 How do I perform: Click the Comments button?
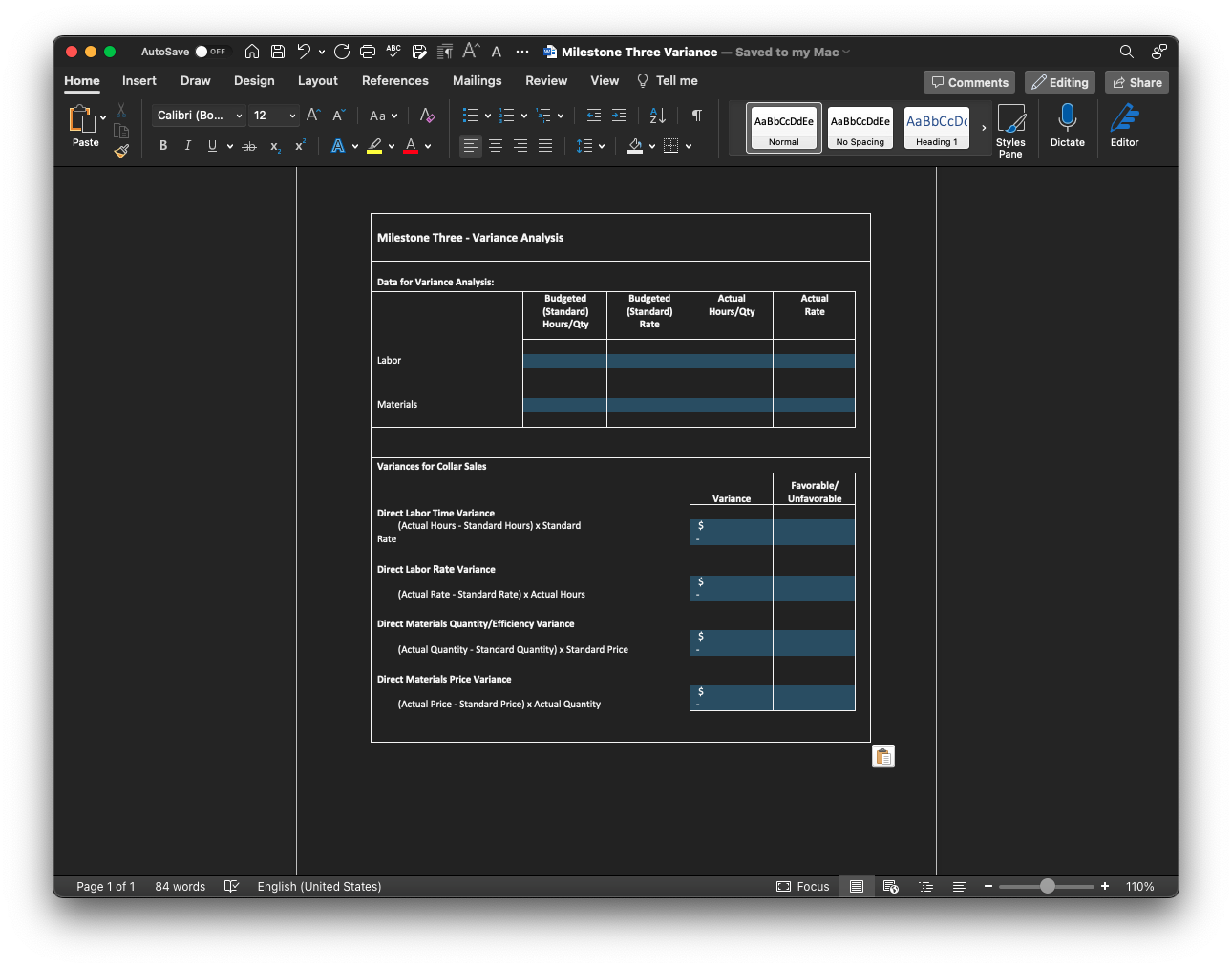(969, 82)
